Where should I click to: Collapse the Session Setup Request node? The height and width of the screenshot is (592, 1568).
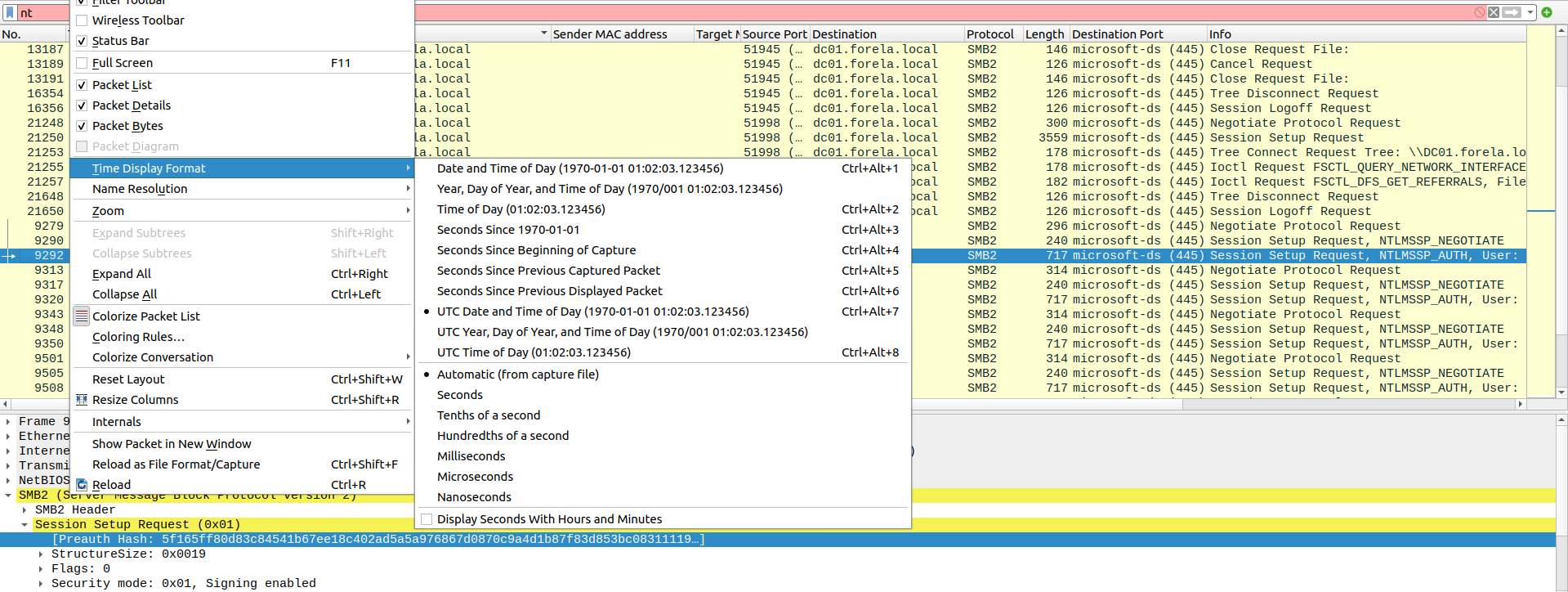25,525
